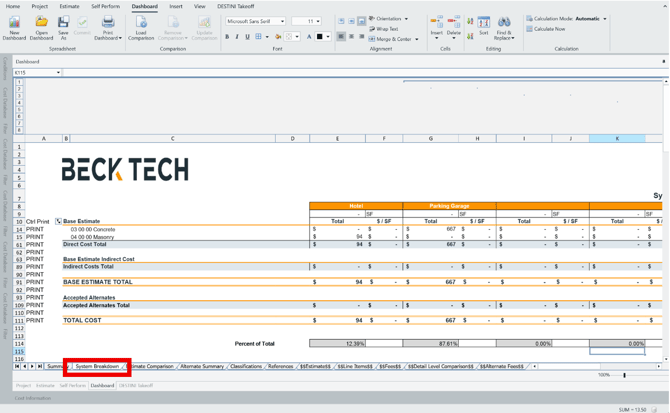Open the Find & Replace binoculars tool
The height and width of the screenshot is (413, 670).
point(504,23)
